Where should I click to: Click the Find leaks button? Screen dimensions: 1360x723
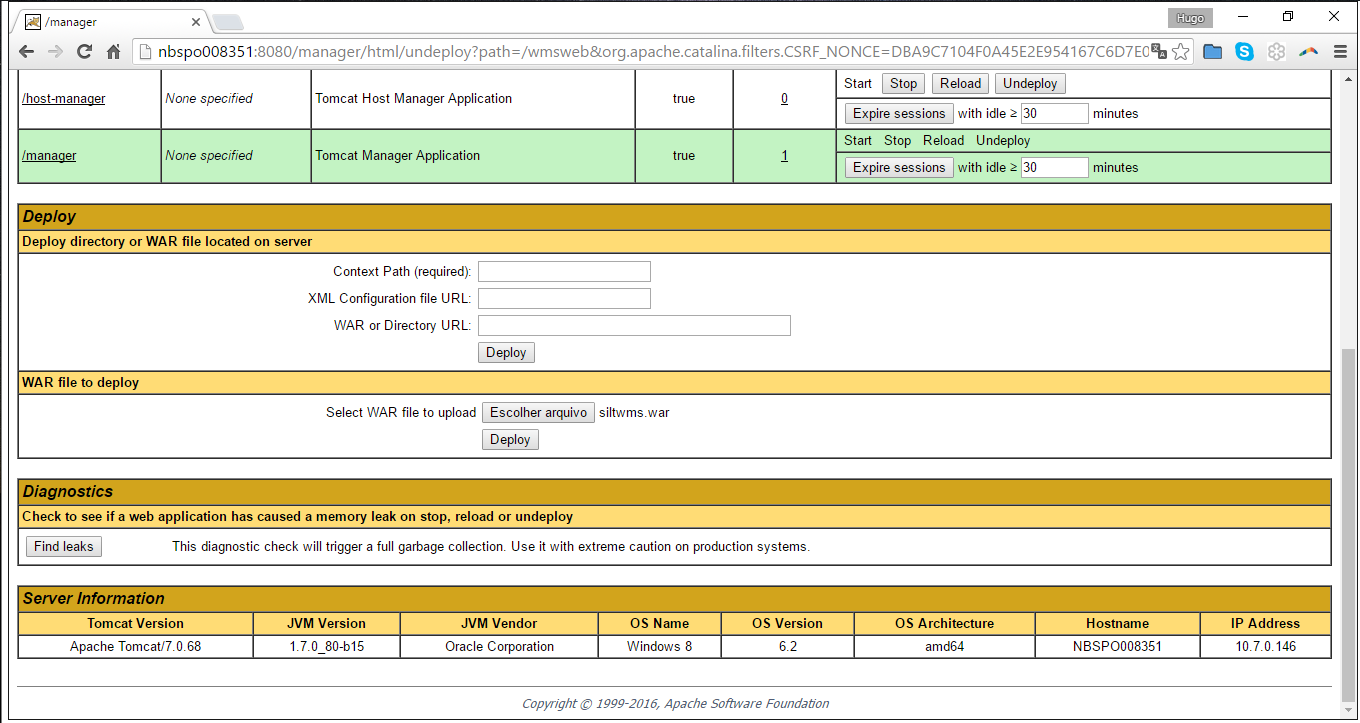pyautogui.click(x=63, y=547)
